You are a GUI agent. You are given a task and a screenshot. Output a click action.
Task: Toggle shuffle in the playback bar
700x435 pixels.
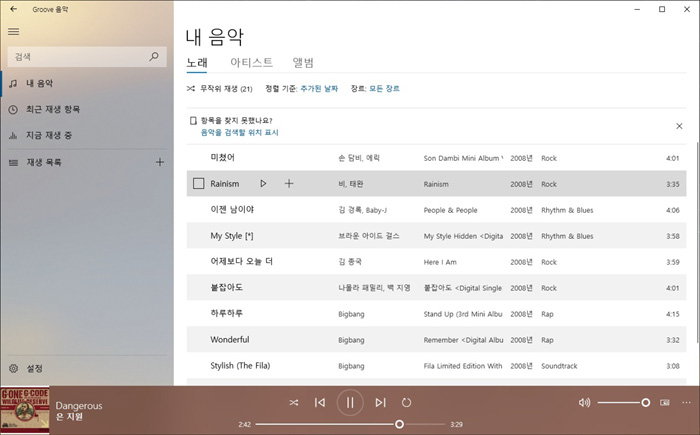pyautogui.click(x=294, y=403)
